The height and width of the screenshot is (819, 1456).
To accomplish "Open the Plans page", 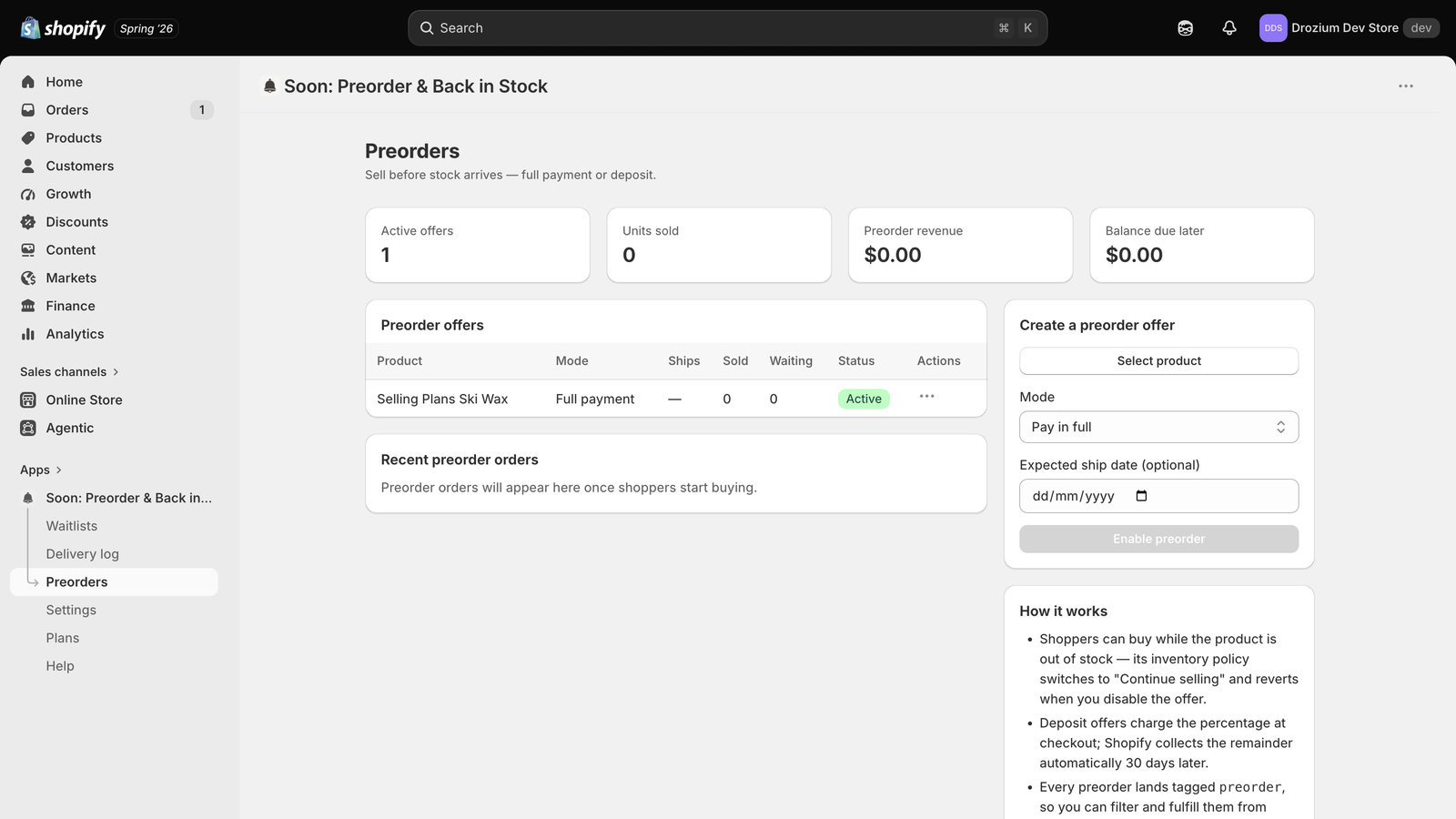I will point(63,639).
